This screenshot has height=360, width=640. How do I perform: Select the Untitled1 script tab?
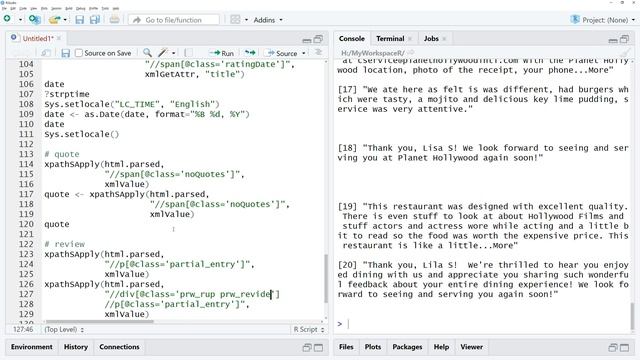pos(38,38)
